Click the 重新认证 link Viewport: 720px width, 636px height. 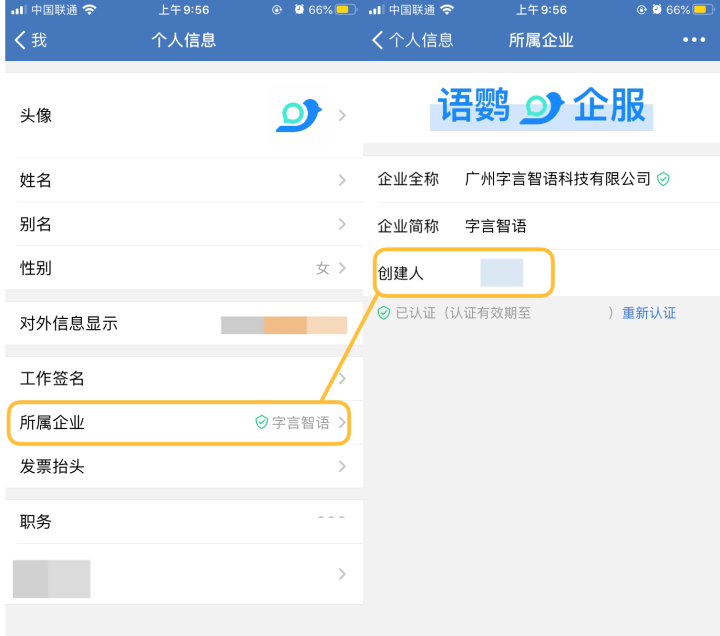(649, 313)
